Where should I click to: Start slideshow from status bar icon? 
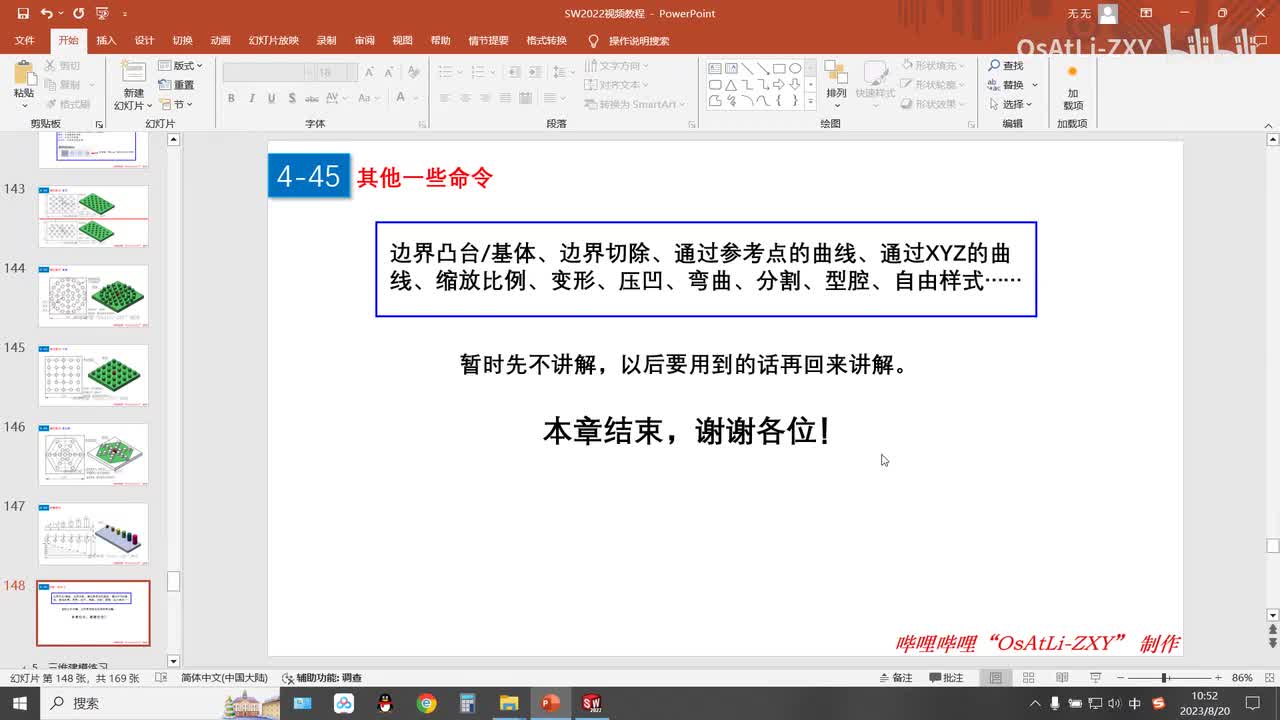tap(1095, 677)
